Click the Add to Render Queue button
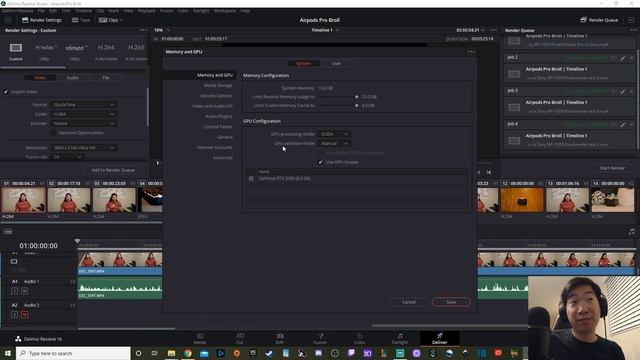 [113, 170]
